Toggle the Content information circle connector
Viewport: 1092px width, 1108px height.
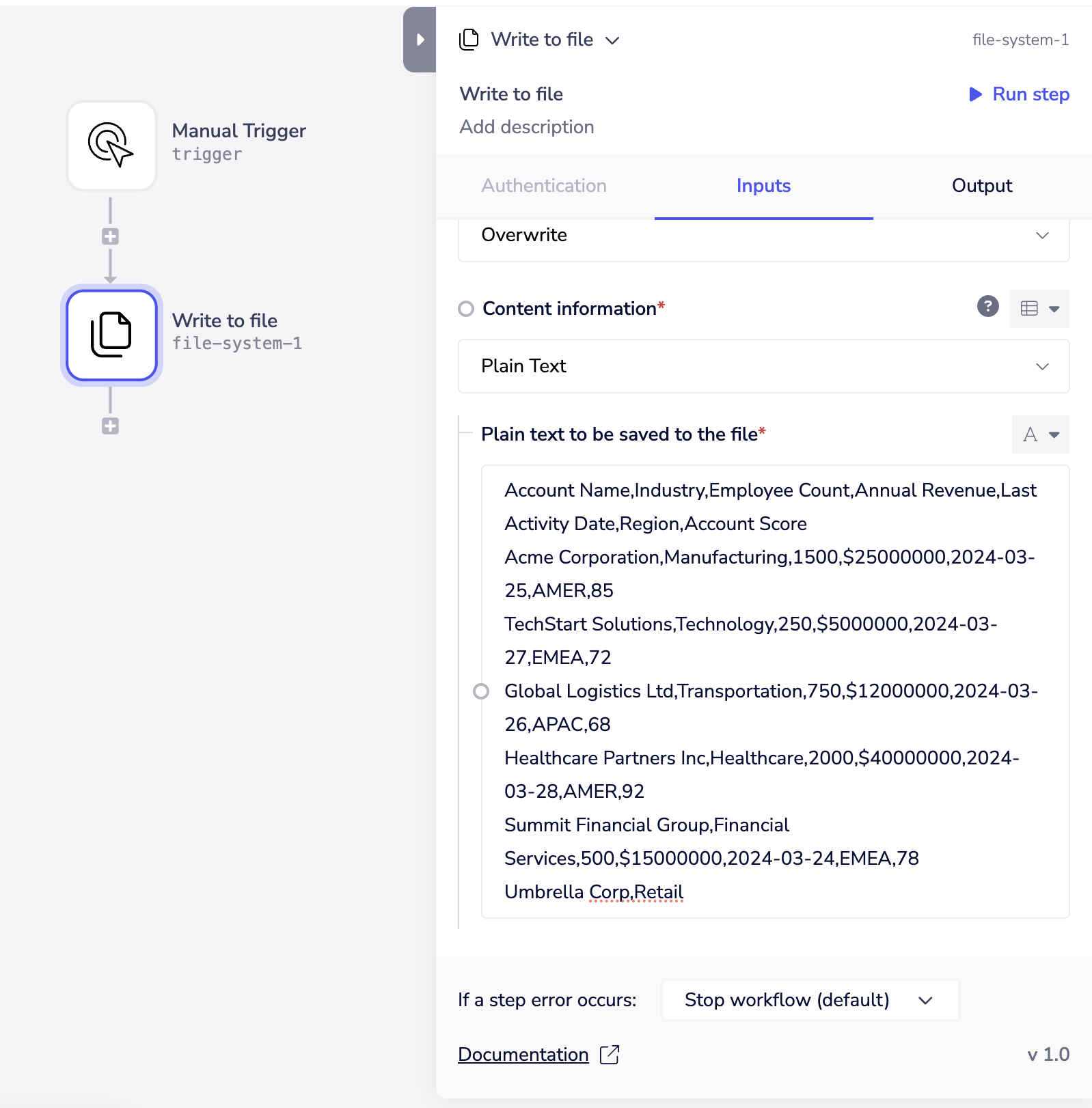(466, 309)
